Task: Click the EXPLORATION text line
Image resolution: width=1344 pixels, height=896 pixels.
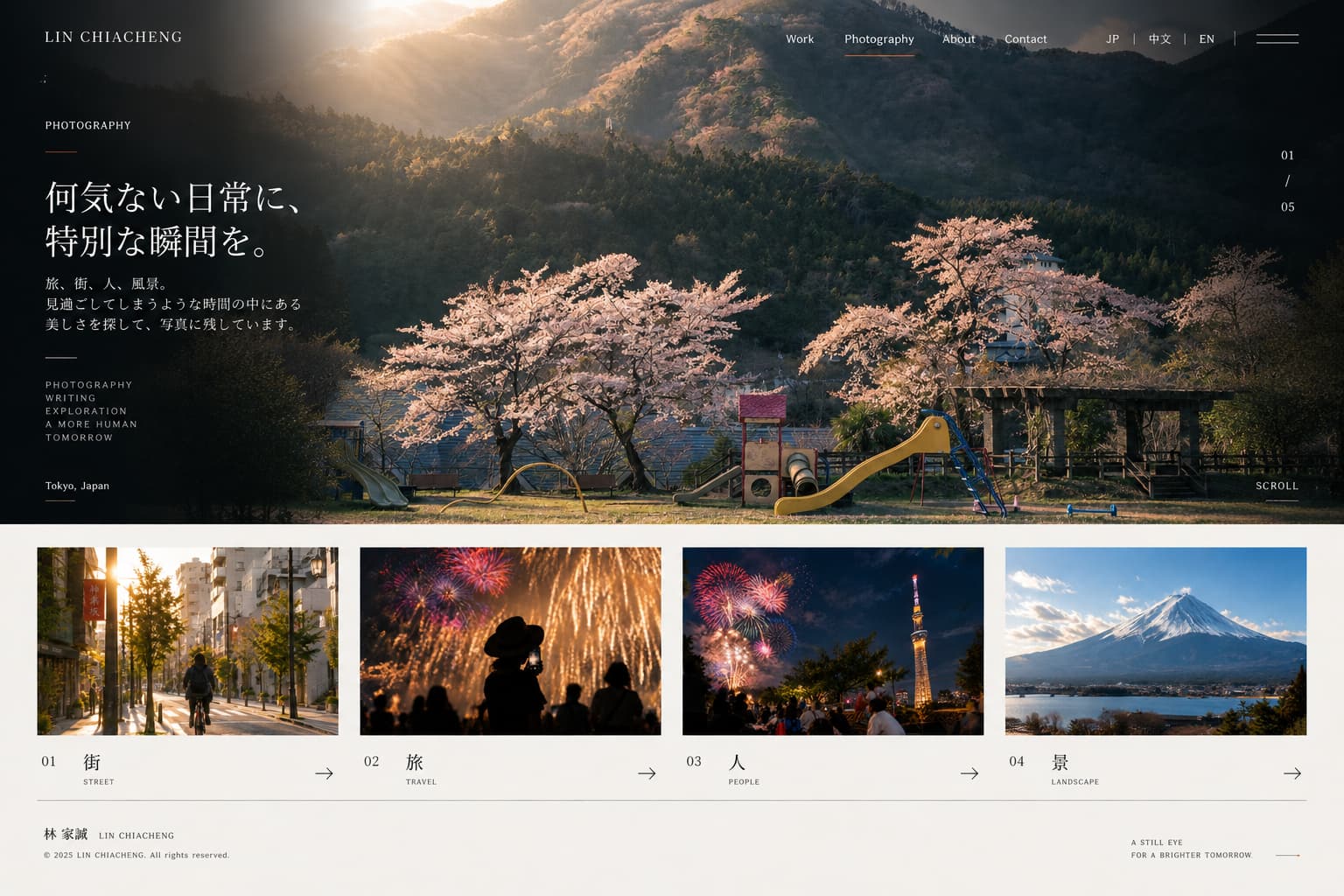Action: [86, 411]
